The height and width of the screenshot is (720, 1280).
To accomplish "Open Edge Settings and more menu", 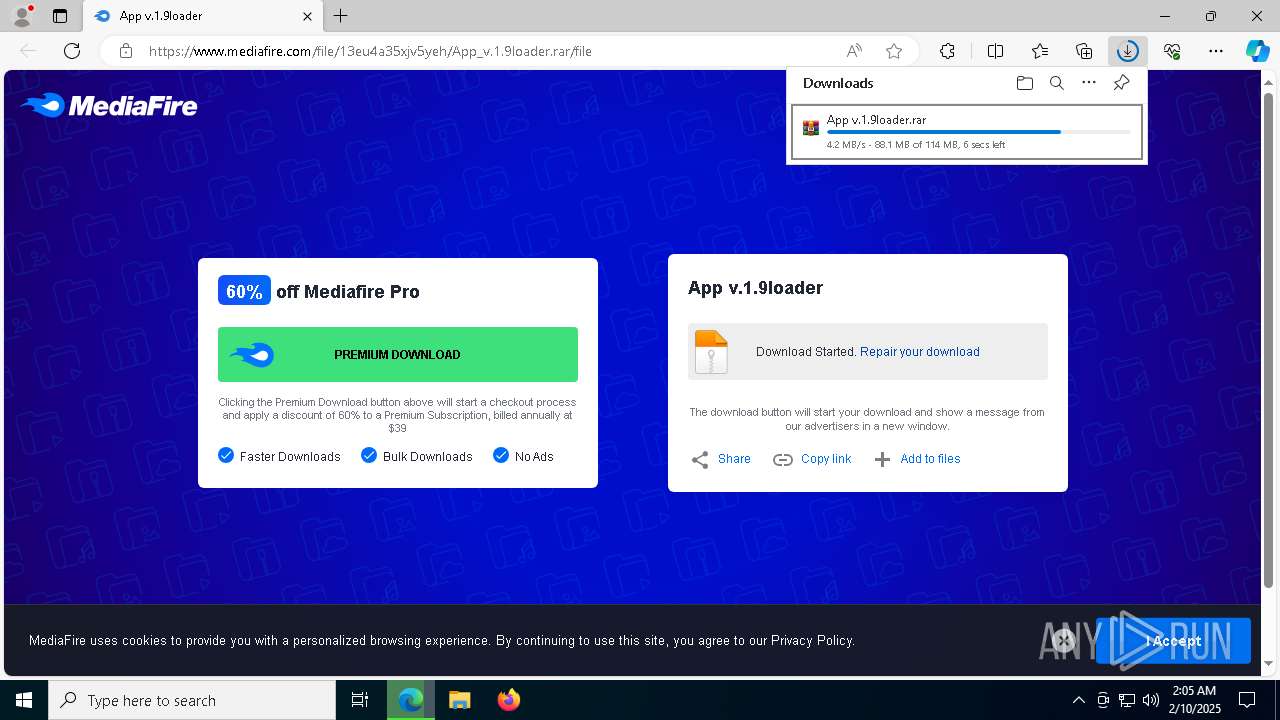I will pos(1216,51).
